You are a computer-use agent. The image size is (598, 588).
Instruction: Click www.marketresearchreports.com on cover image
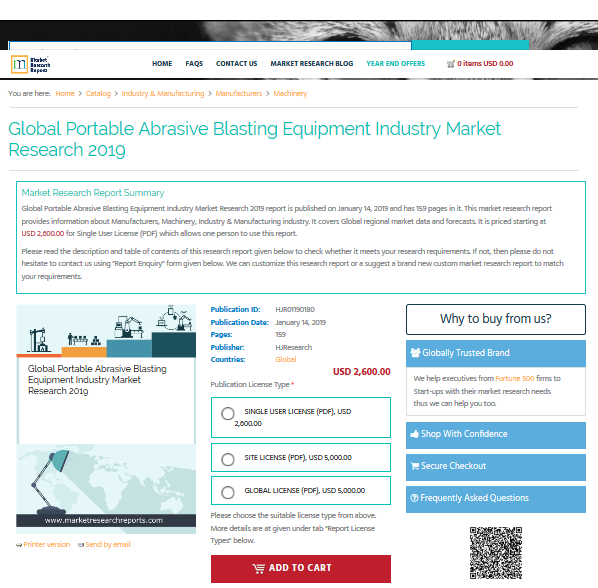click(104, 521)
